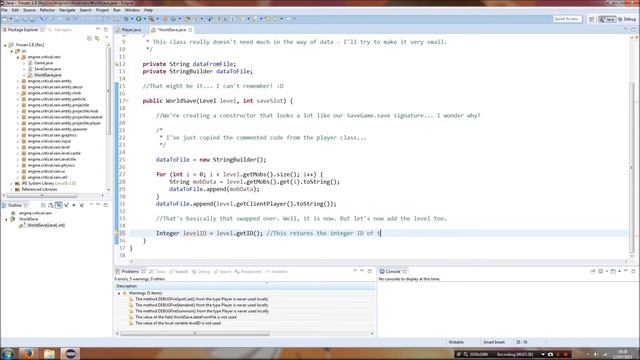This screenshot has width=640, height=360.
Task: Collapse the Warnings (5 items) group
Action: (119, 293)
